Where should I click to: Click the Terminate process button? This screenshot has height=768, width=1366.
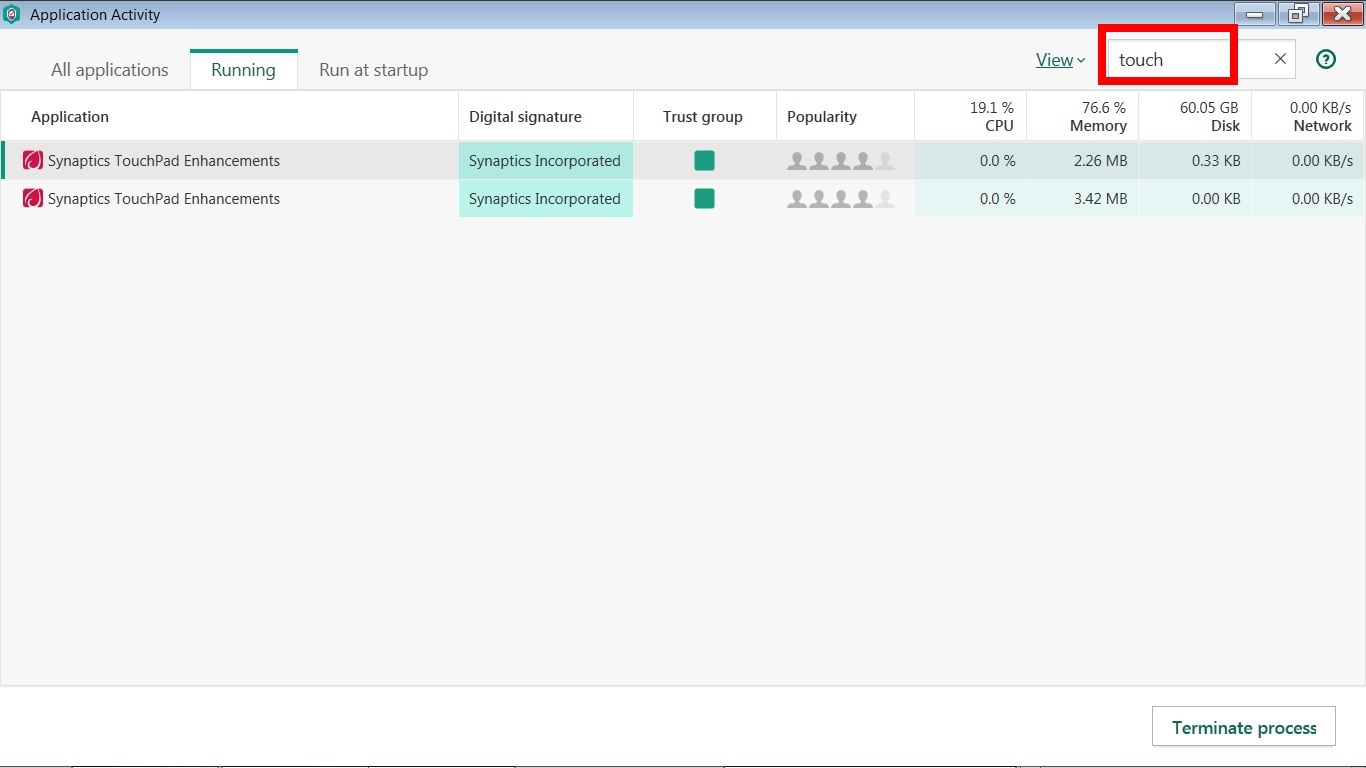point(1244,727)
